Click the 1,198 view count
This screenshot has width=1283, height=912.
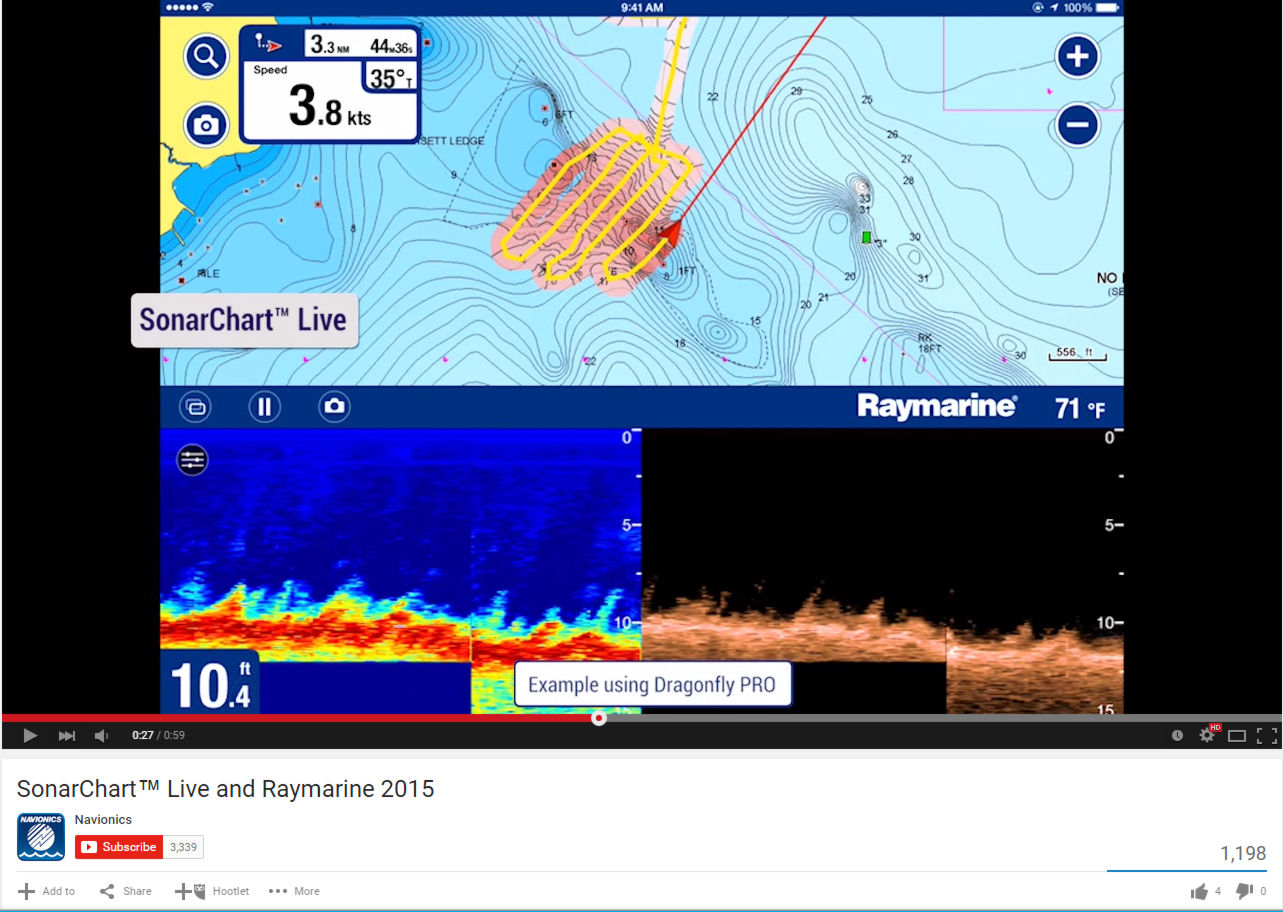pyautogui.click(x=1243, y=854)
